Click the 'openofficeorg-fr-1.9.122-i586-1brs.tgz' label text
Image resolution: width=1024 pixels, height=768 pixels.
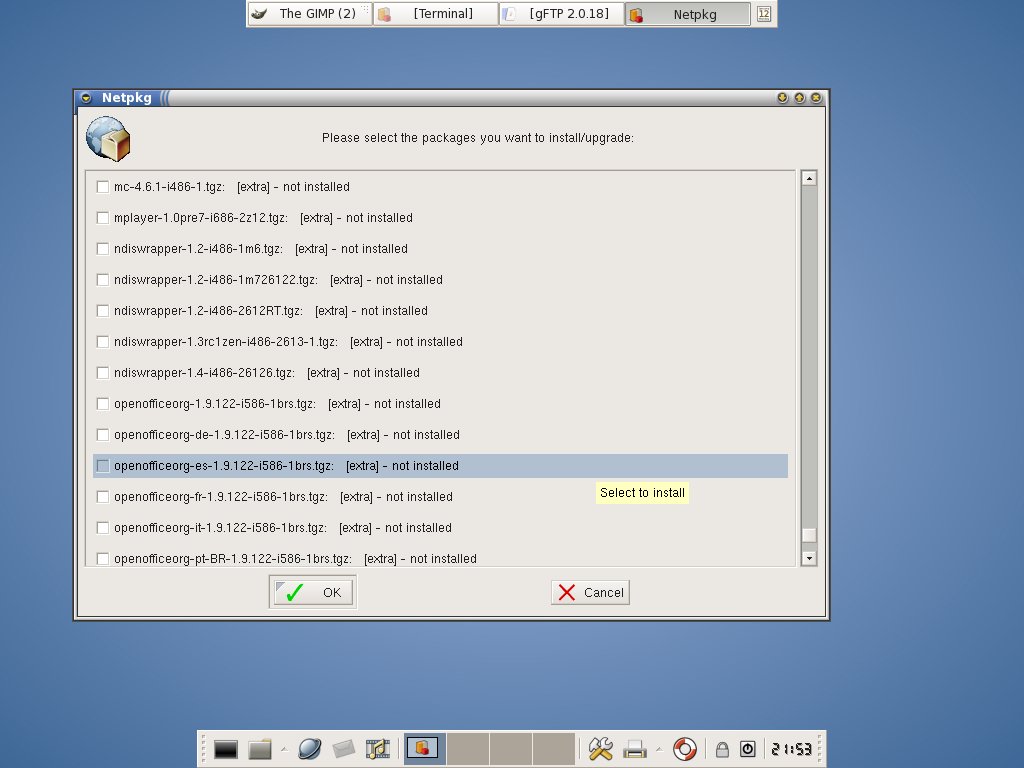221,497
